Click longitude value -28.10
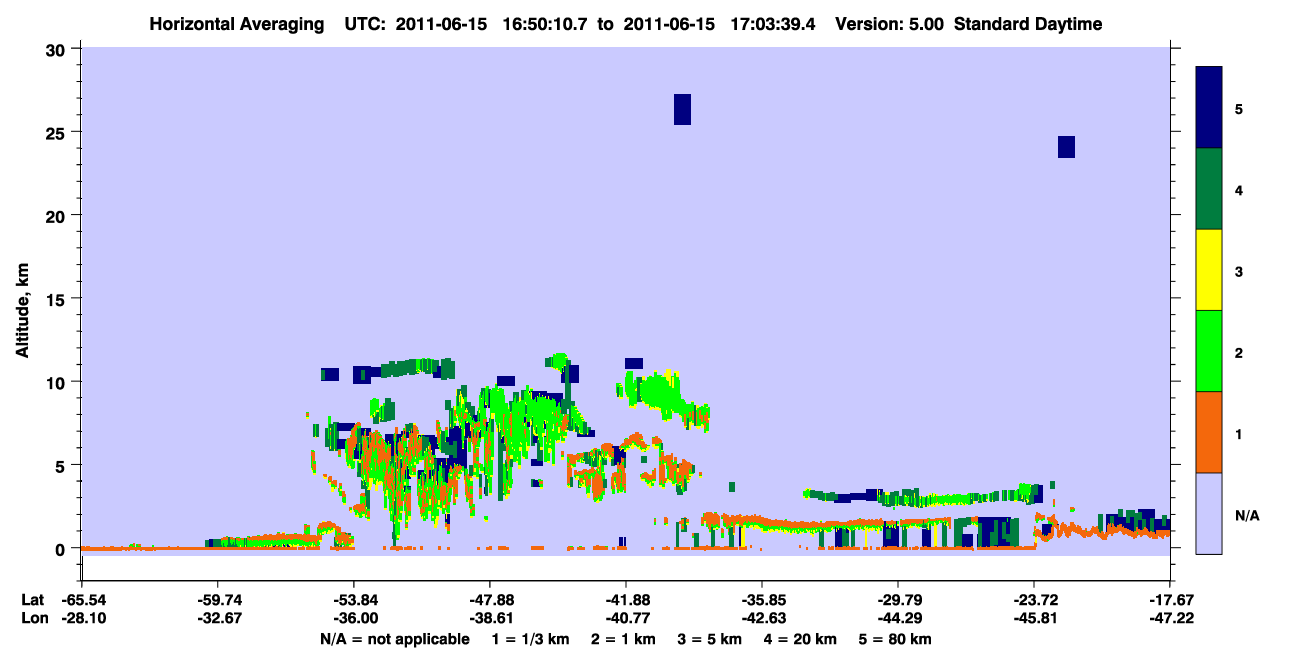The width and height of the screenshot is (1300, 667). [x=82, y=618]
